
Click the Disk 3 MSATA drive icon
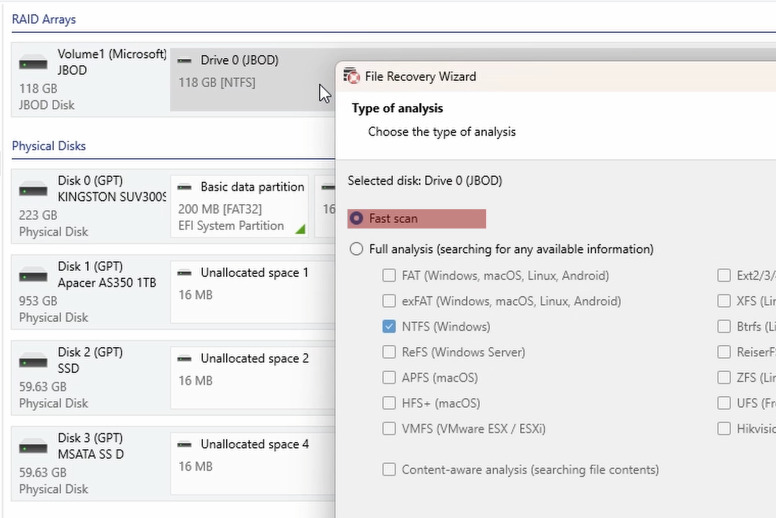click(33, 447)
